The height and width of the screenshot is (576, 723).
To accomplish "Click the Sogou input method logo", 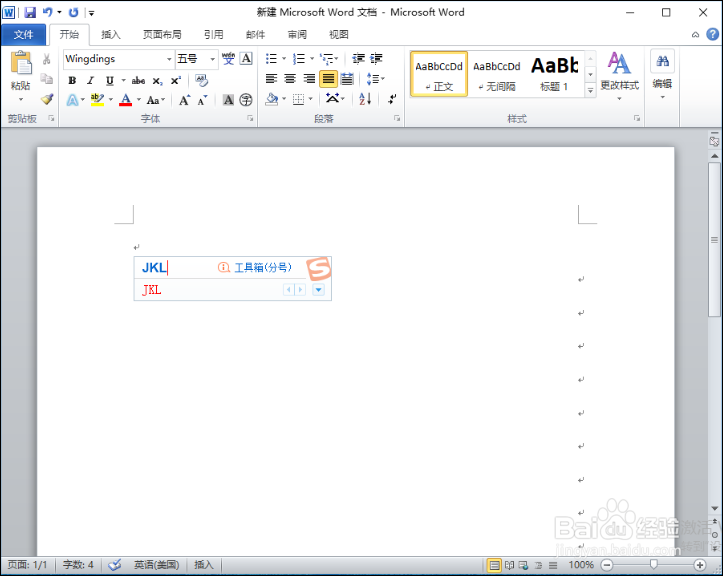I will click(x=319, y=268).
